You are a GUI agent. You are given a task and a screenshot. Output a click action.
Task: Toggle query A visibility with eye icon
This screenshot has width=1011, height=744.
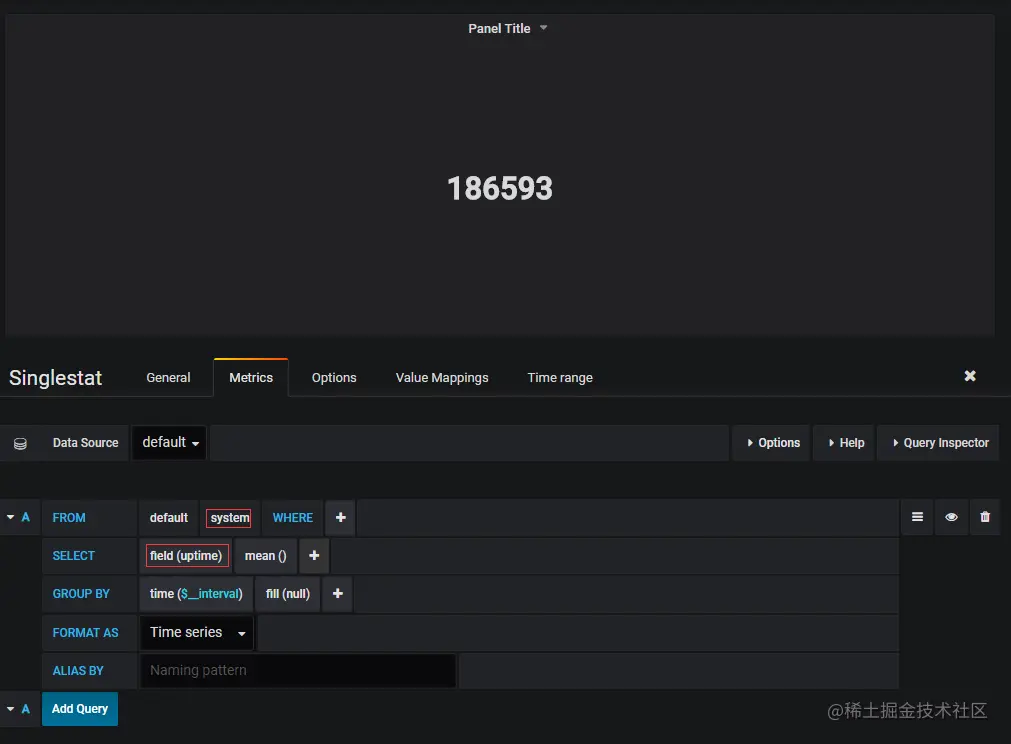[951, 517]
